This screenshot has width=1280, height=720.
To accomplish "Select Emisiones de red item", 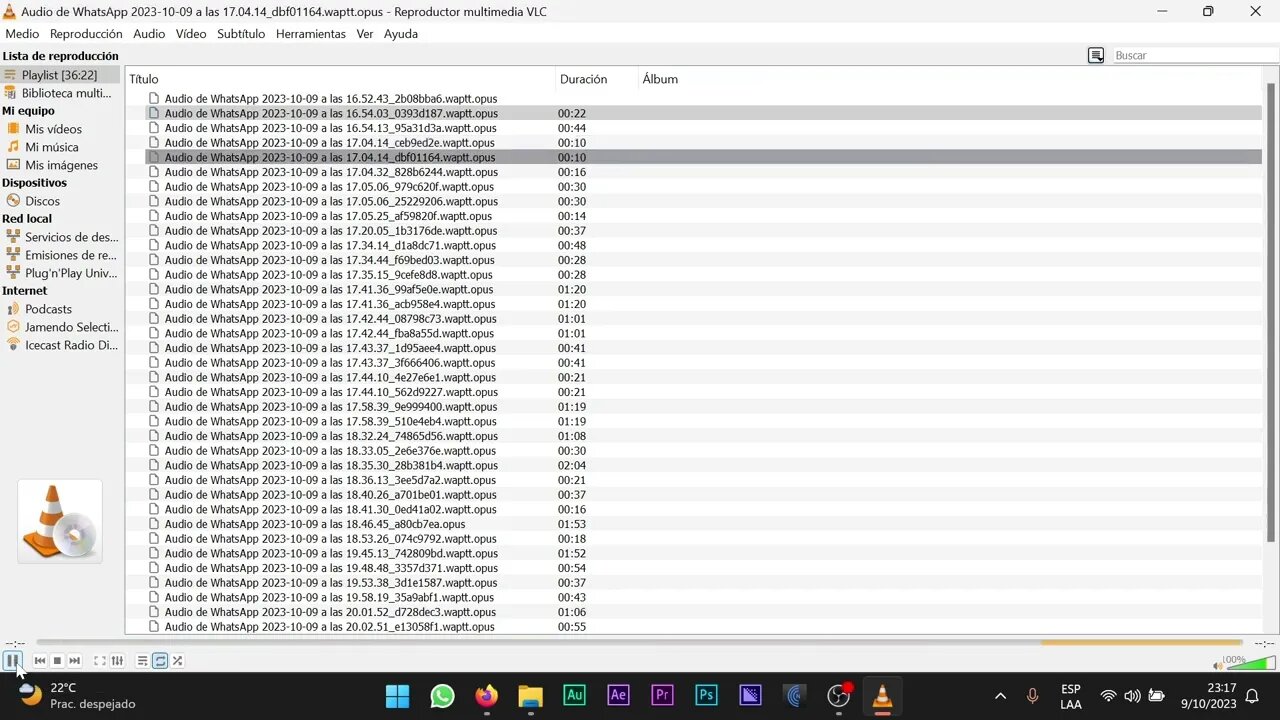I will tap(60, 255).
